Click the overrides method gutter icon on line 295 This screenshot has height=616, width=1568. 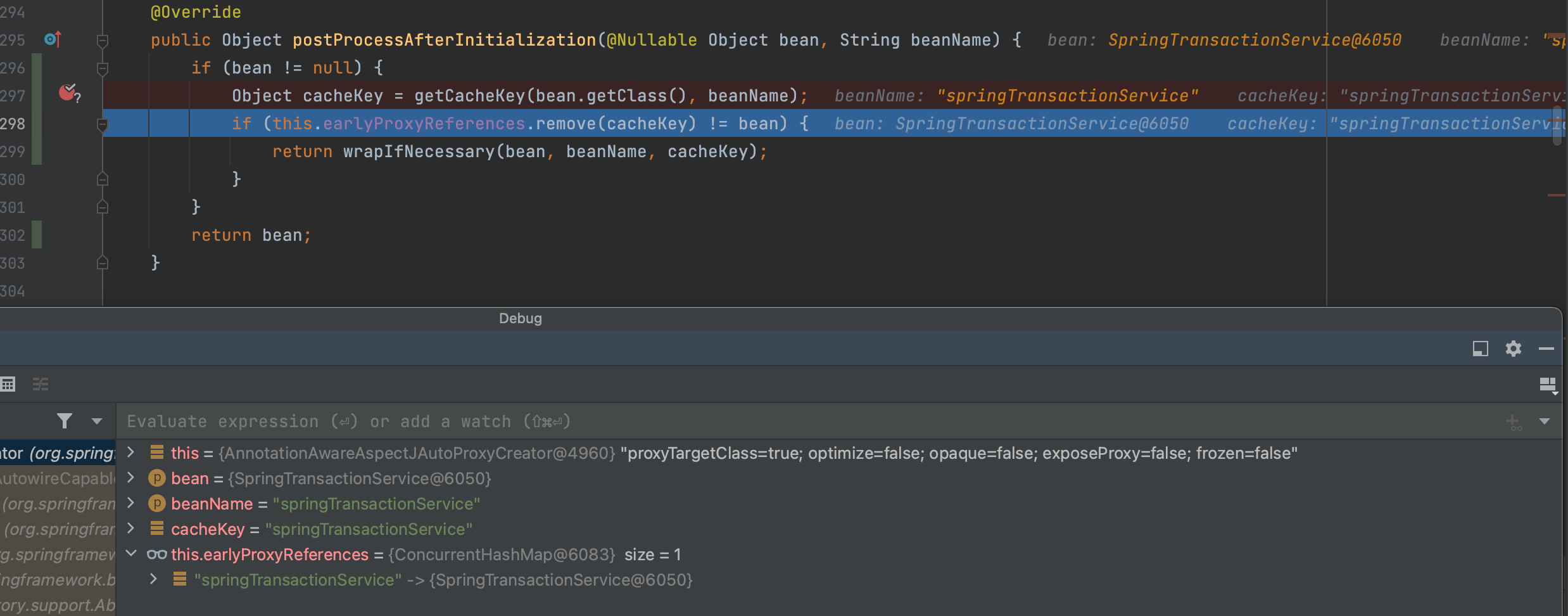tap(53, 39)
